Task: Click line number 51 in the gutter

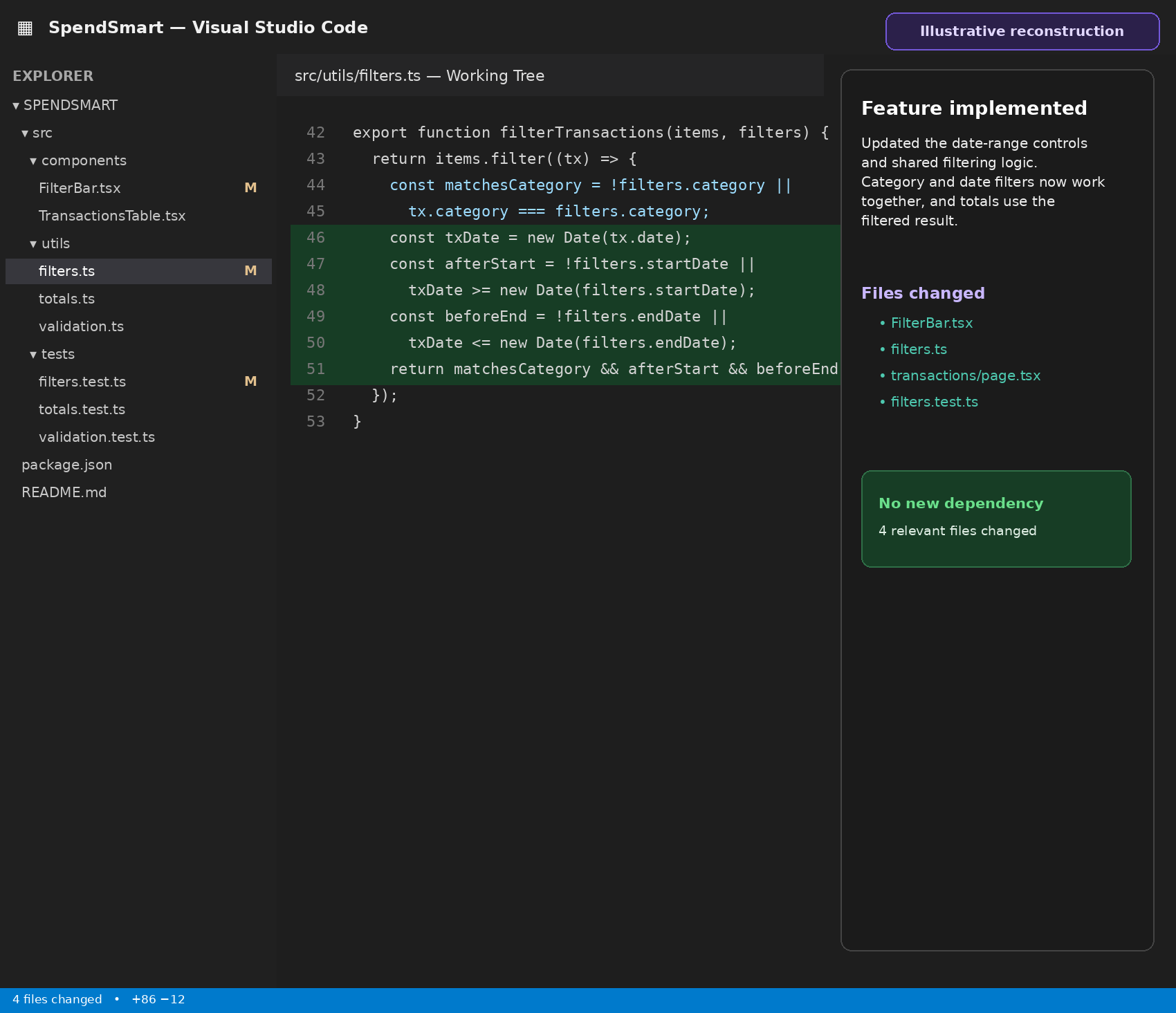Action: [315, 369]
